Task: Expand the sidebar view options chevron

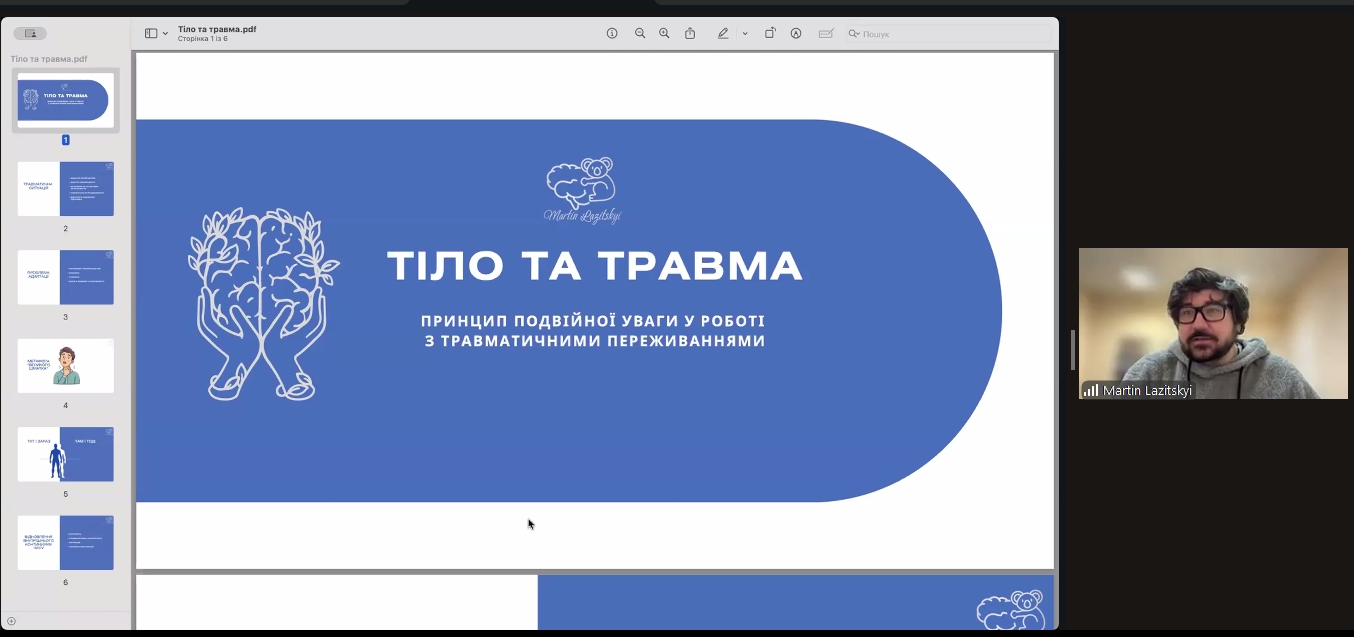Action: pos(165,34)
